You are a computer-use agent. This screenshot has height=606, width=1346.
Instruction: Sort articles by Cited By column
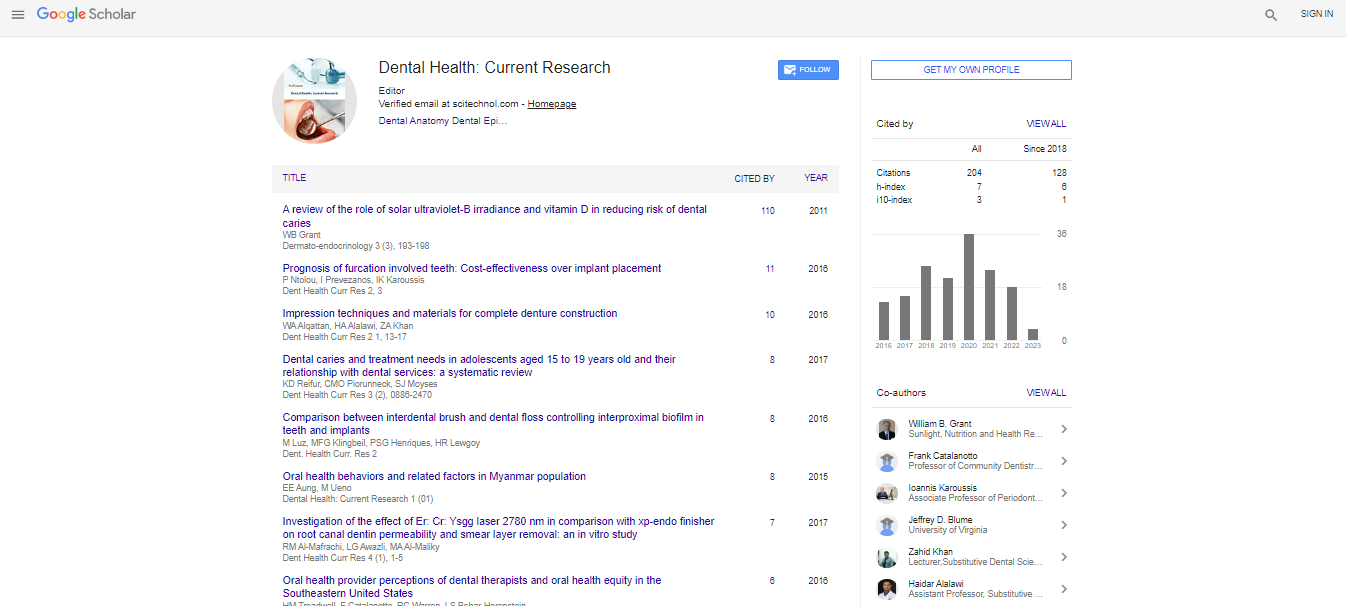point(755,179)
